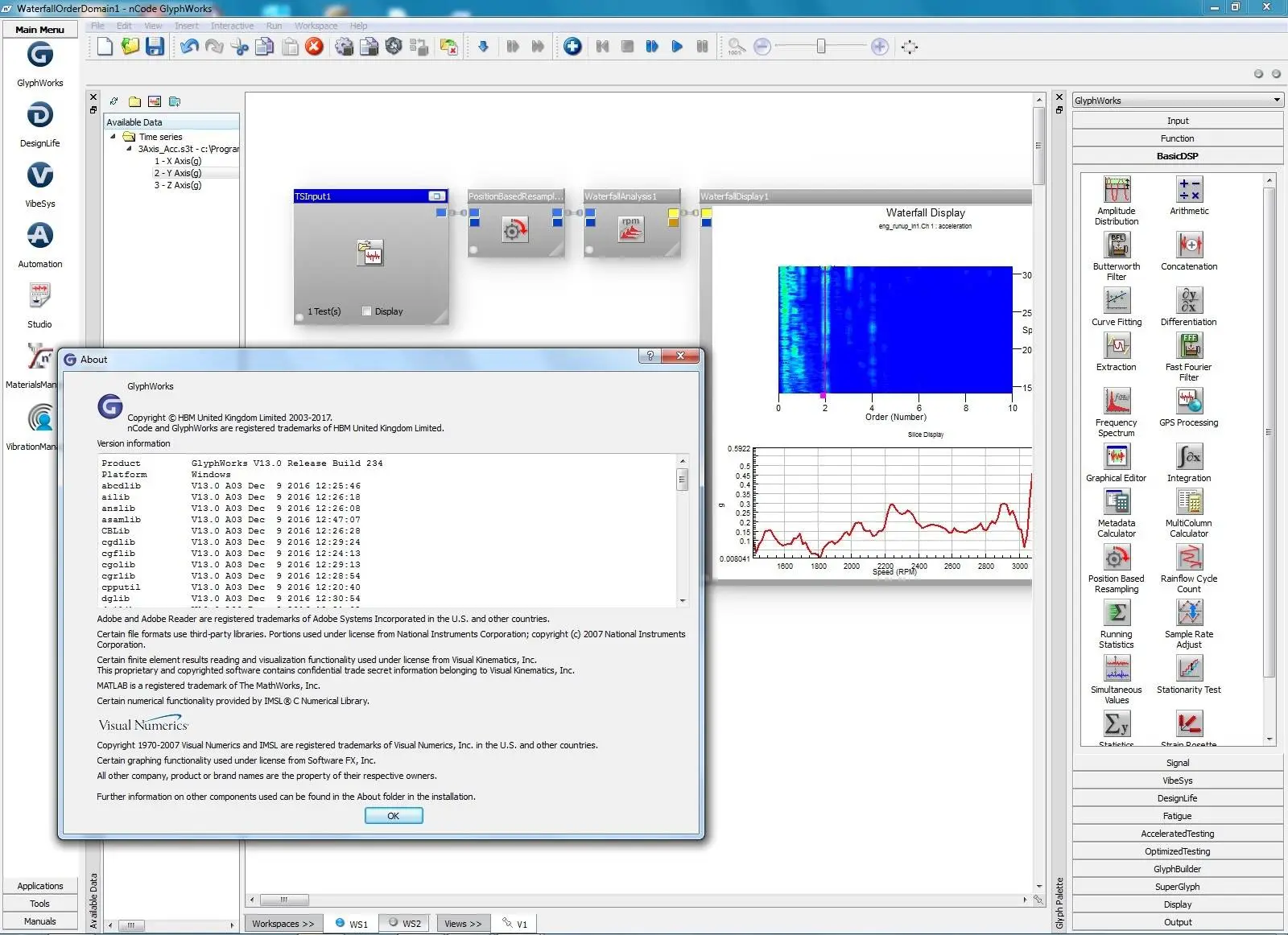This screenshot has width=1288, height=935.
Task: Select the PositionBasedResampling glyph in workspace
Action: coord(515,223)
